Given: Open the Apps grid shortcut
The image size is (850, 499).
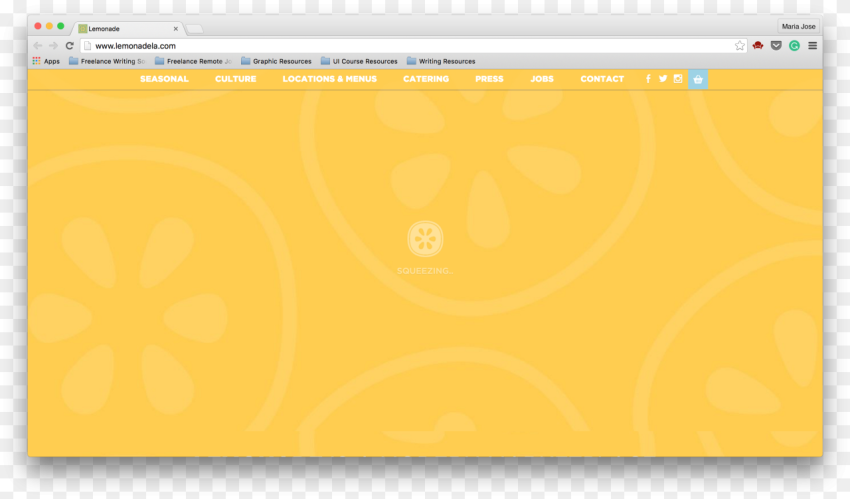Looking at the screenshot, I should click(46, 61).
